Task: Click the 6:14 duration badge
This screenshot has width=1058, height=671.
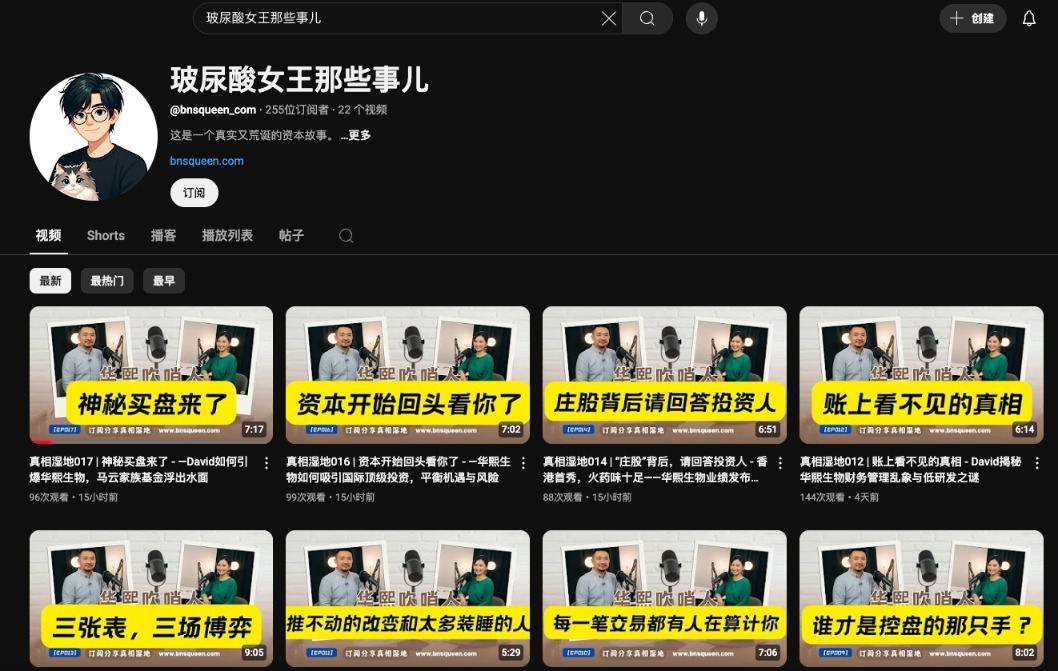Action: click(1024, 429)
